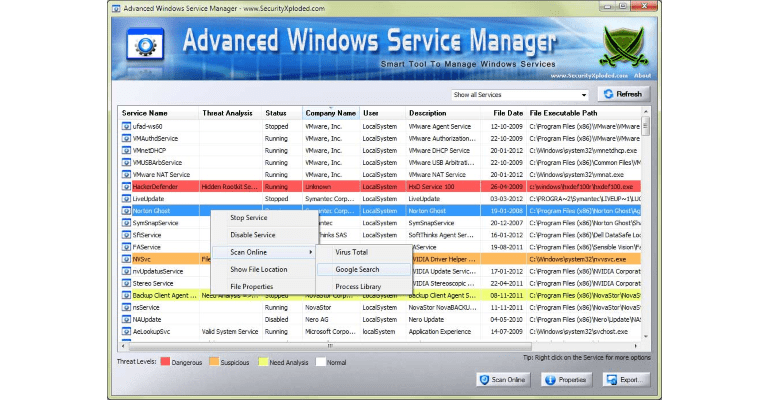Click the service icon next to LiveUpdate
The image size is (770, 400).
pyautogui.click(x=125, y=199)
